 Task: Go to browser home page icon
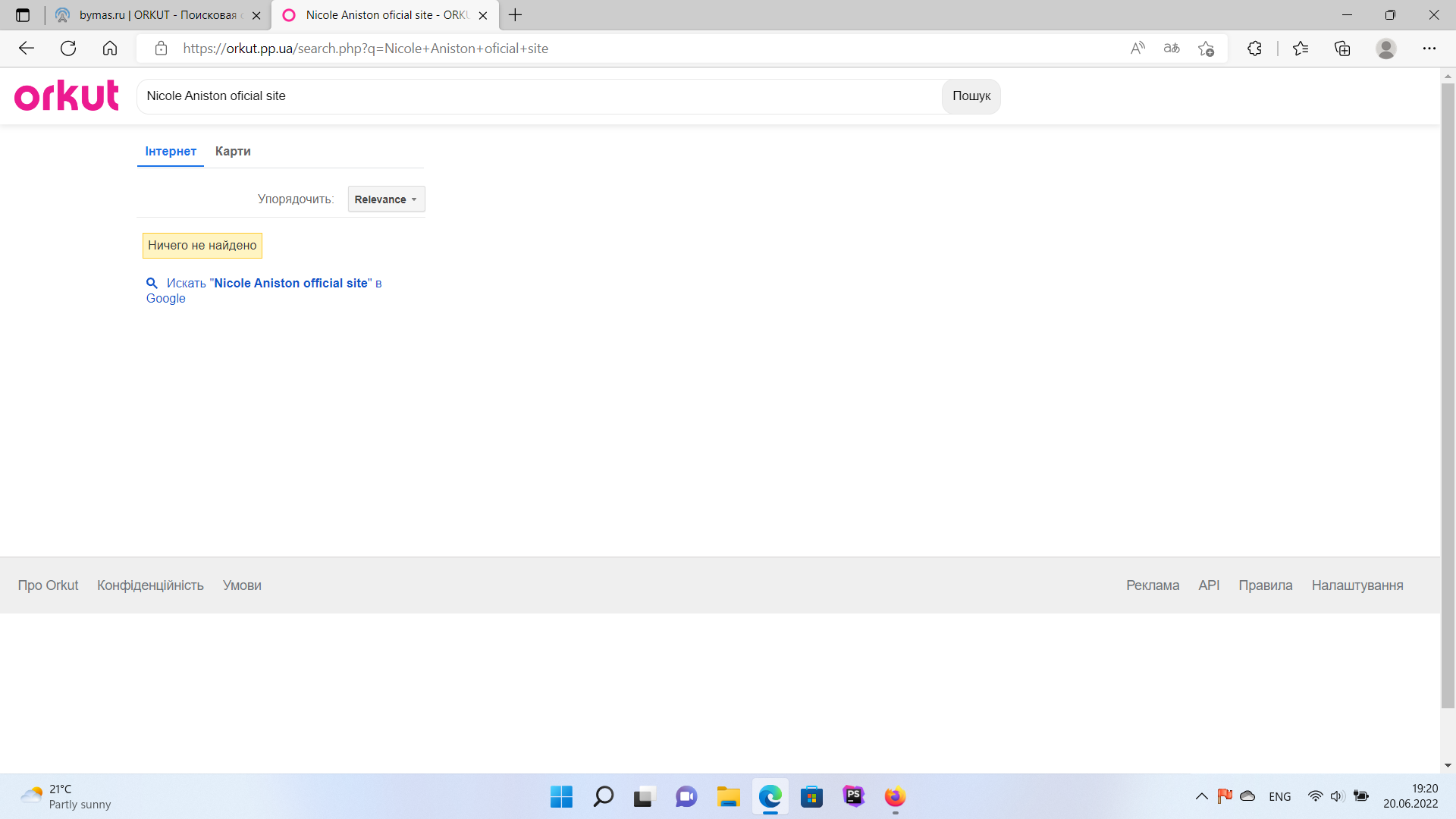[110, 49]
